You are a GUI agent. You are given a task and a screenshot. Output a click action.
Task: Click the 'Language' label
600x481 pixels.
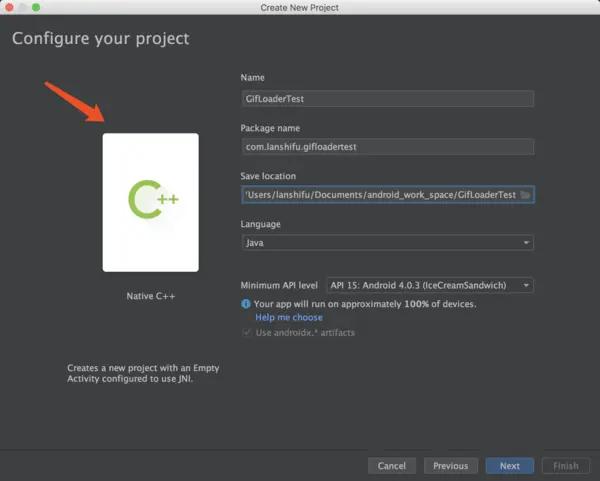pyautogui.click(x=261, y=224)
